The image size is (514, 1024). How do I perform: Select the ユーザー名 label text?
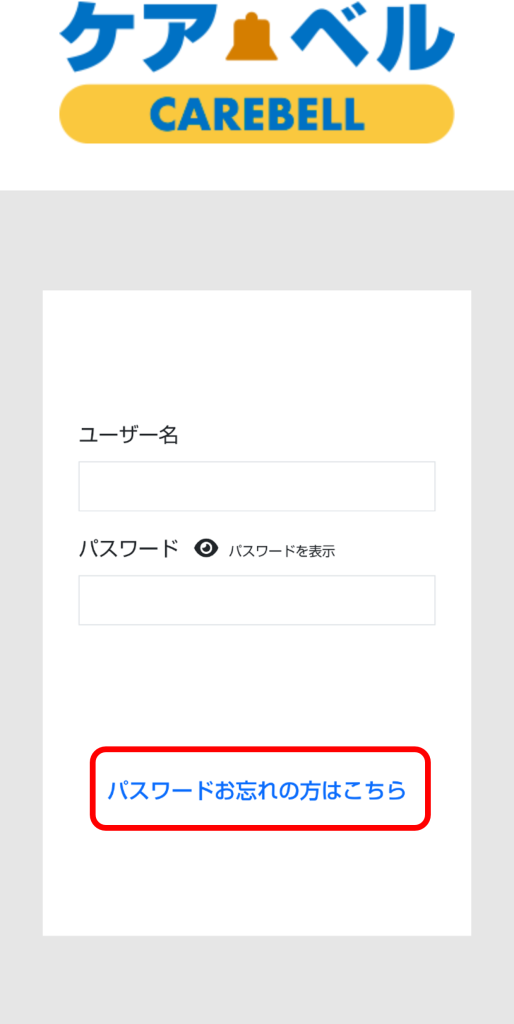point(129,435)
